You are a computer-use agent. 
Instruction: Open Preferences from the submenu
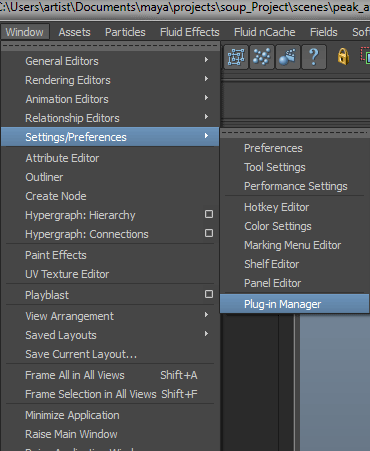[295, 148]
